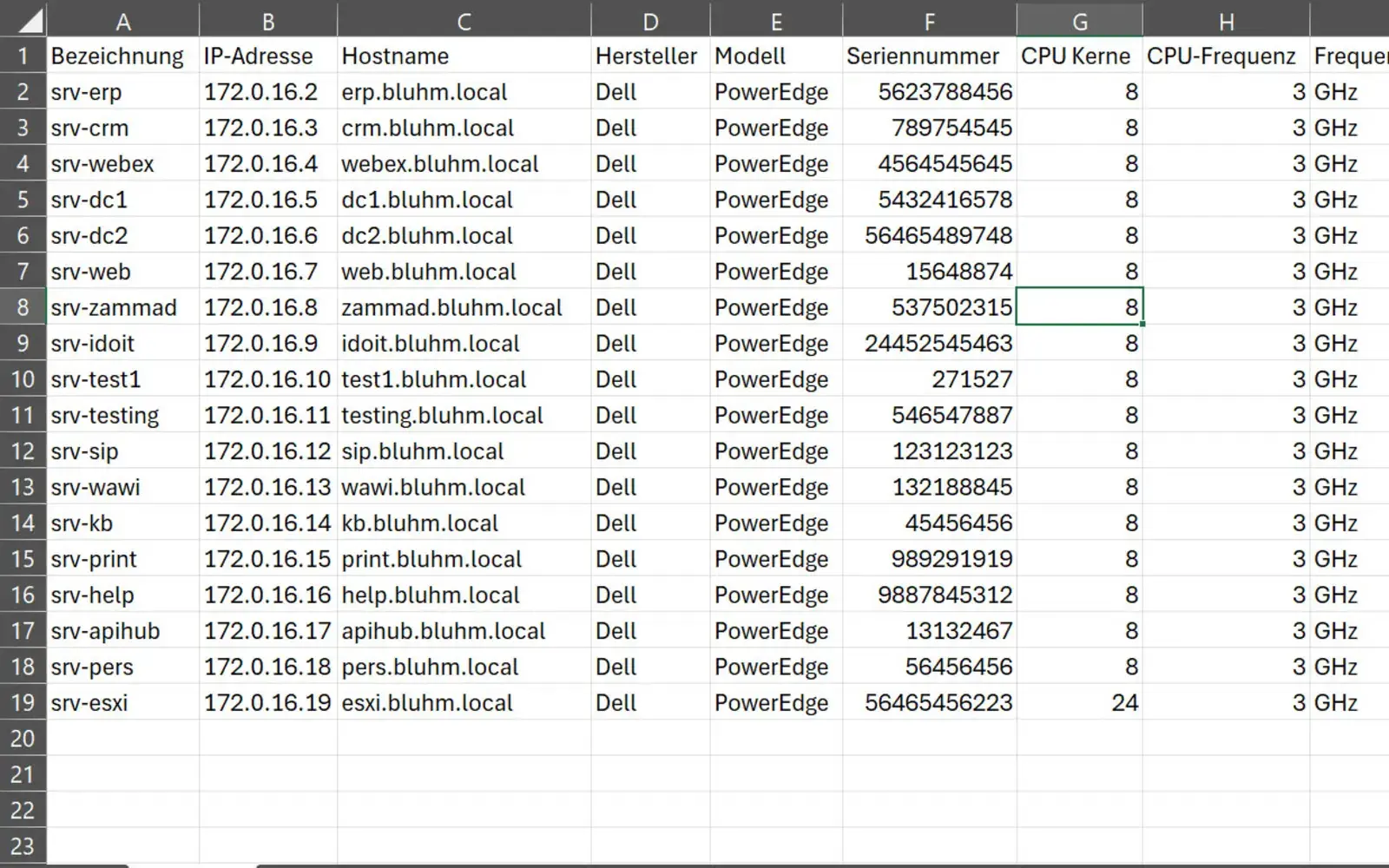Screen dimensions: 1389x868
Task: Select row number 19
Action: coord(23,702)
